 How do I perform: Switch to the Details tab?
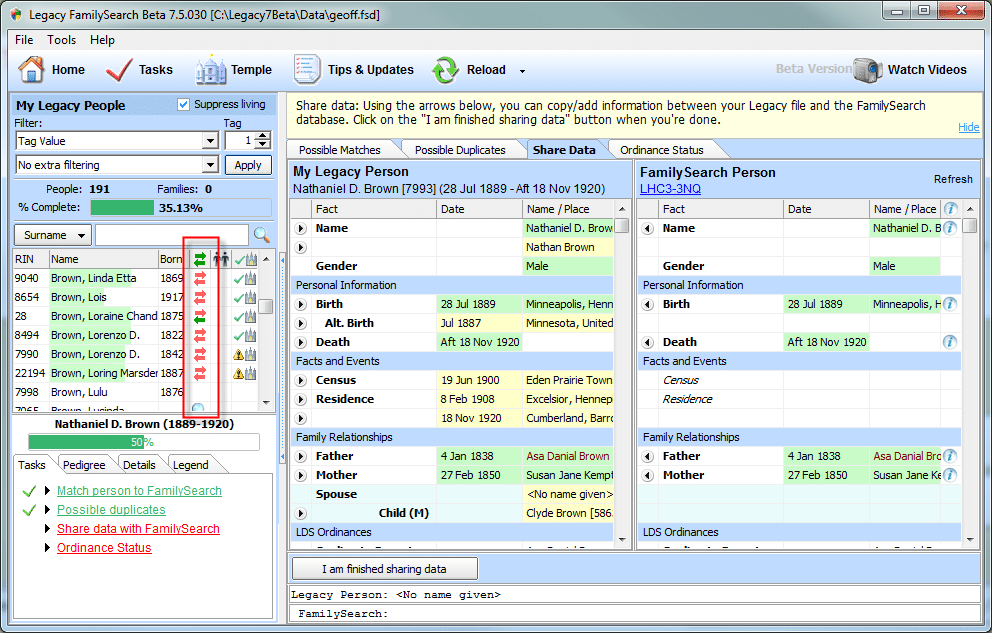coord(139,465)
